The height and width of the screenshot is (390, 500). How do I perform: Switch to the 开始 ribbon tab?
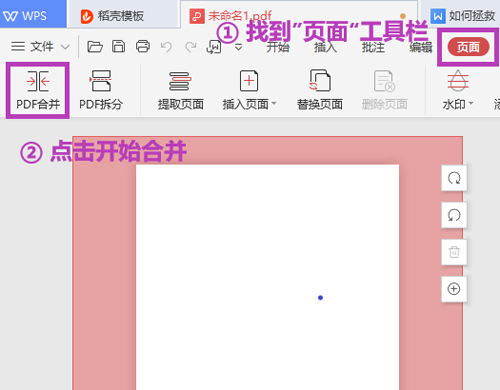(278, 47)
